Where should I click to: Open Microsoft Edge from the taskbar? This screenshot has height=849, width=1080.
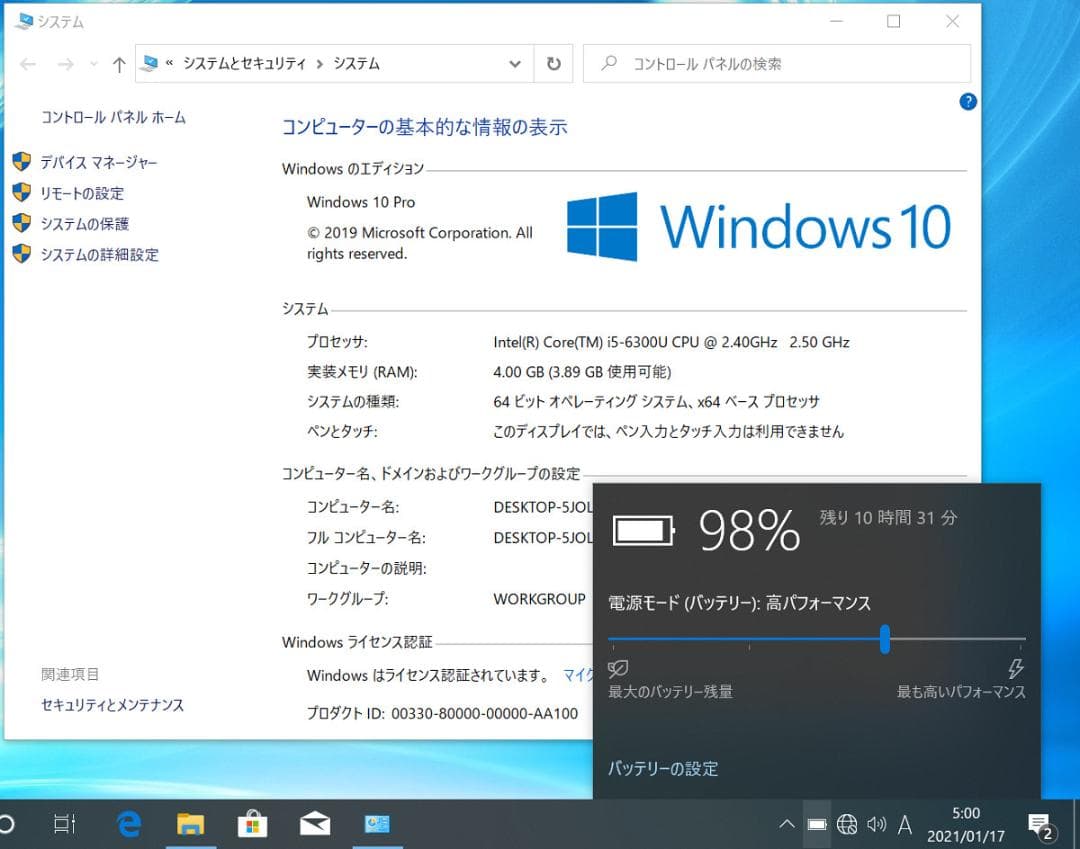(x=128, y=824)
